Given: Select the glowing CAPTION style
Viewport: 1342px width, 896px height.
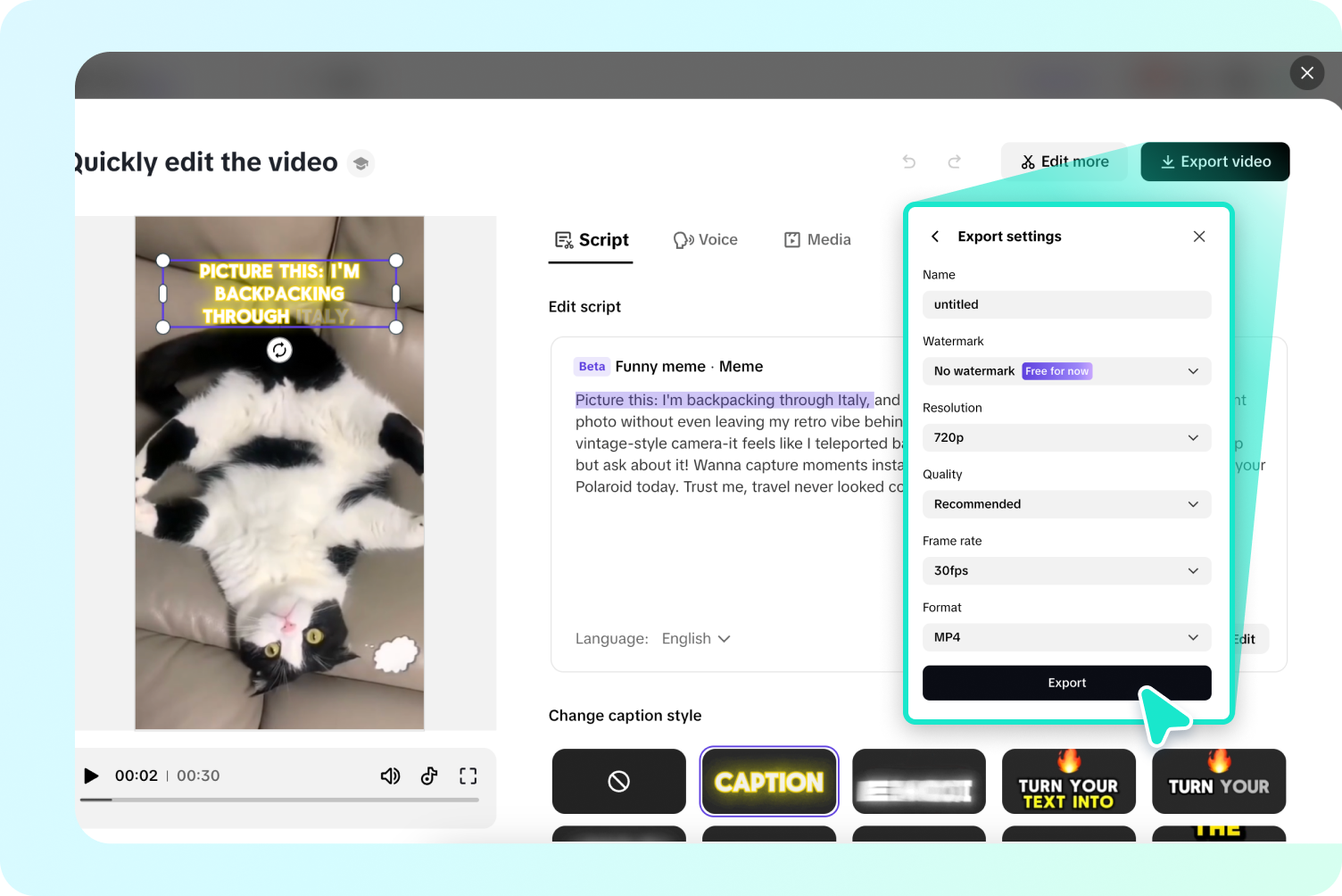Looking at the screenshot, I should [x=768, y=781].
